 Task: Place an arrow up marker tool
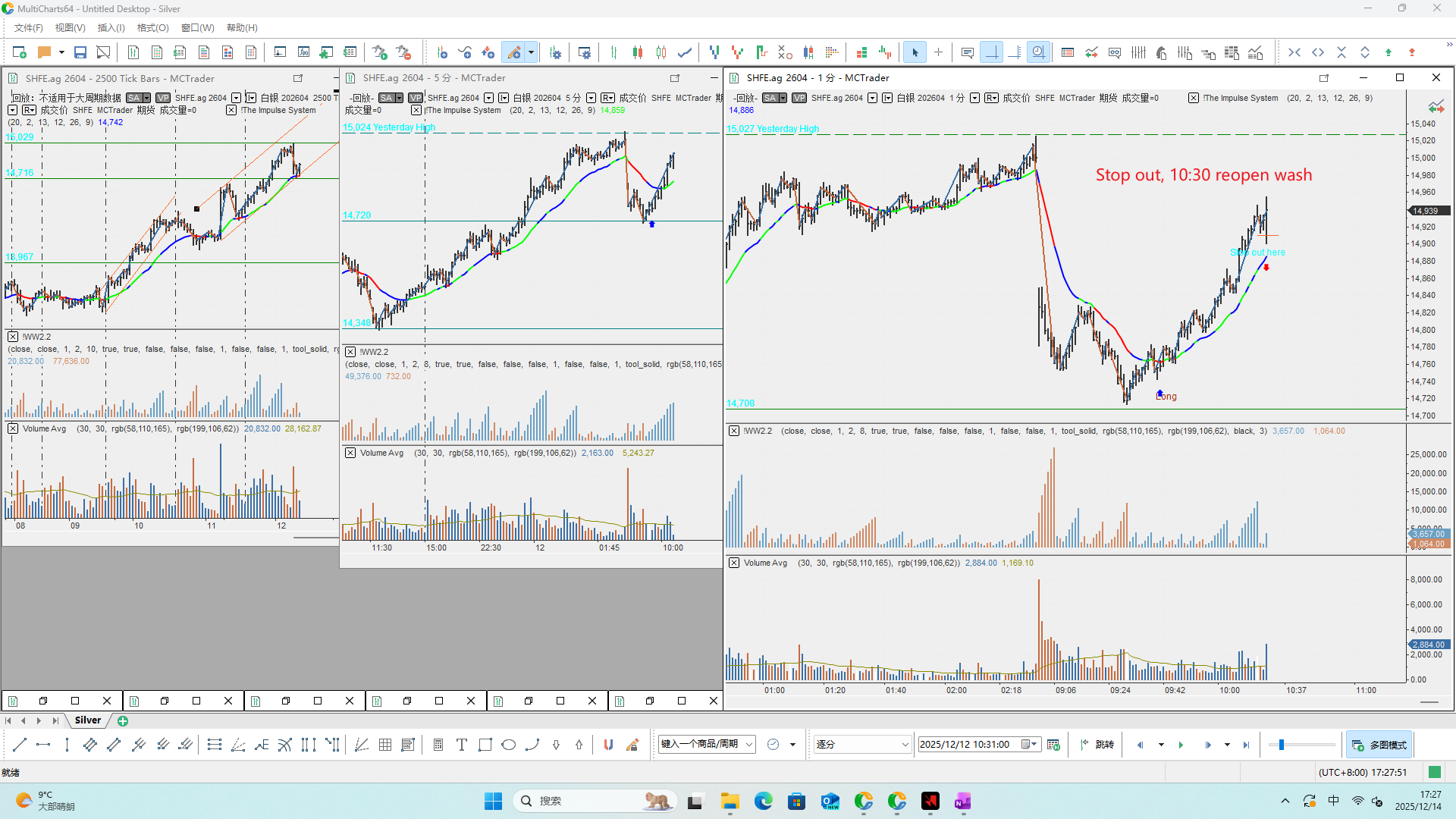(579, 745)
